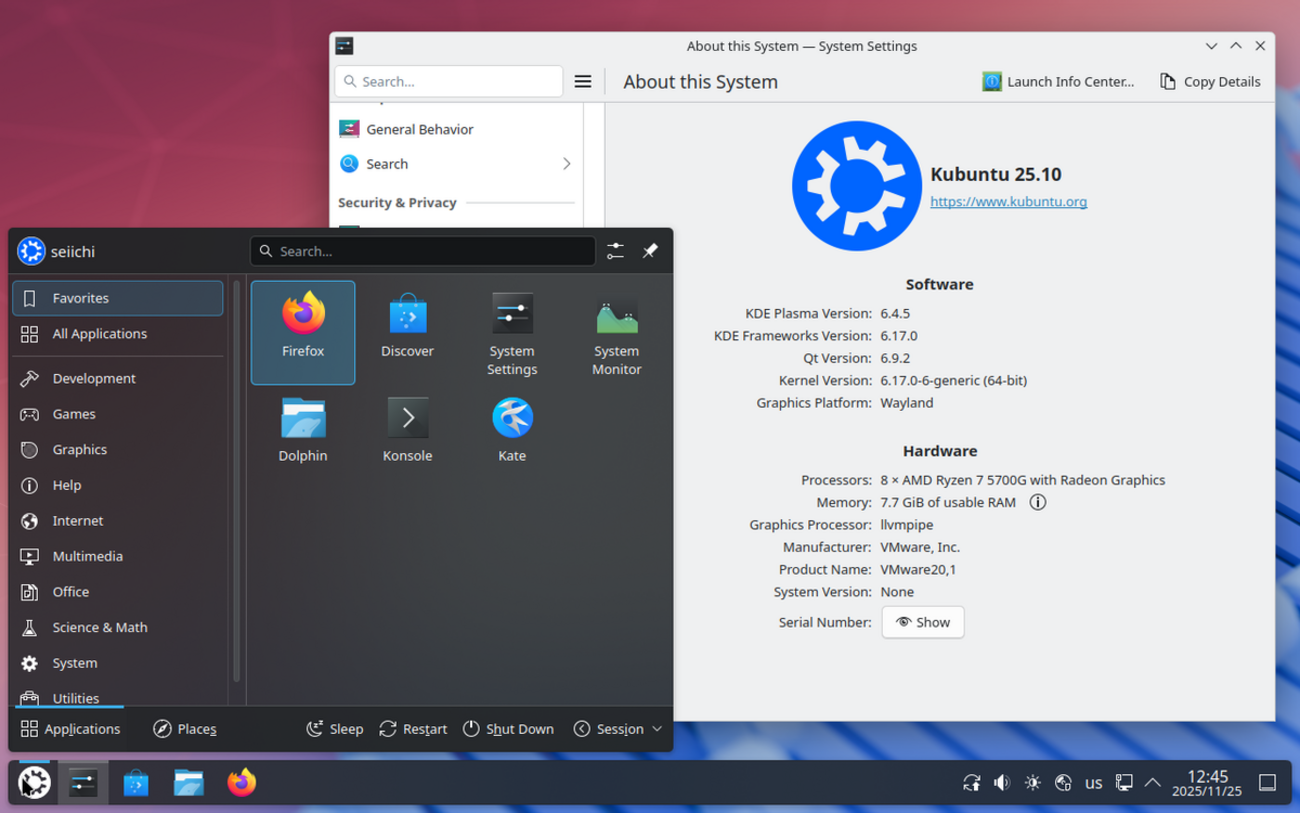This screenshot has height=813, width=1300.
Task: Open the Games category
Action: tap(118, 414)
